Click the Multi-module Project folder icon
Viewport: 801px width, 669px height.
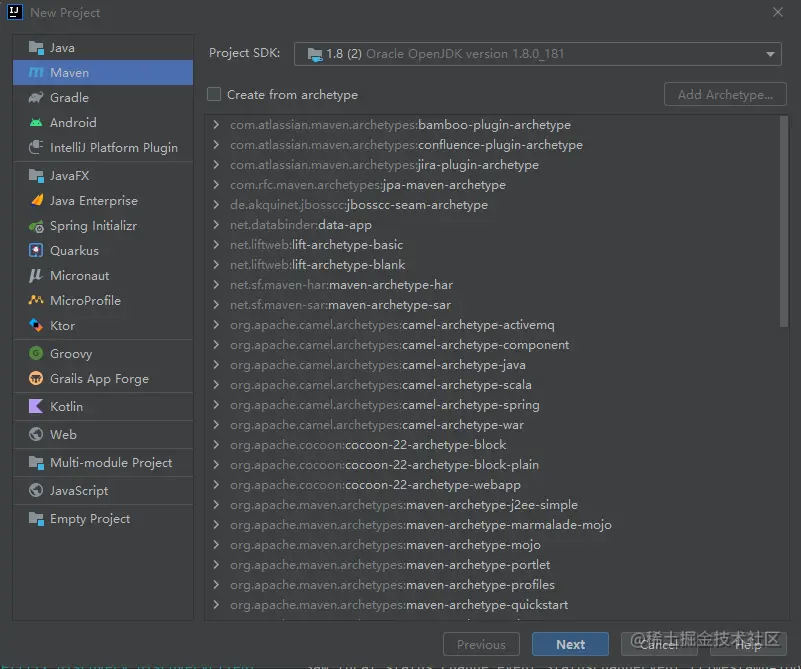point(36,463)
